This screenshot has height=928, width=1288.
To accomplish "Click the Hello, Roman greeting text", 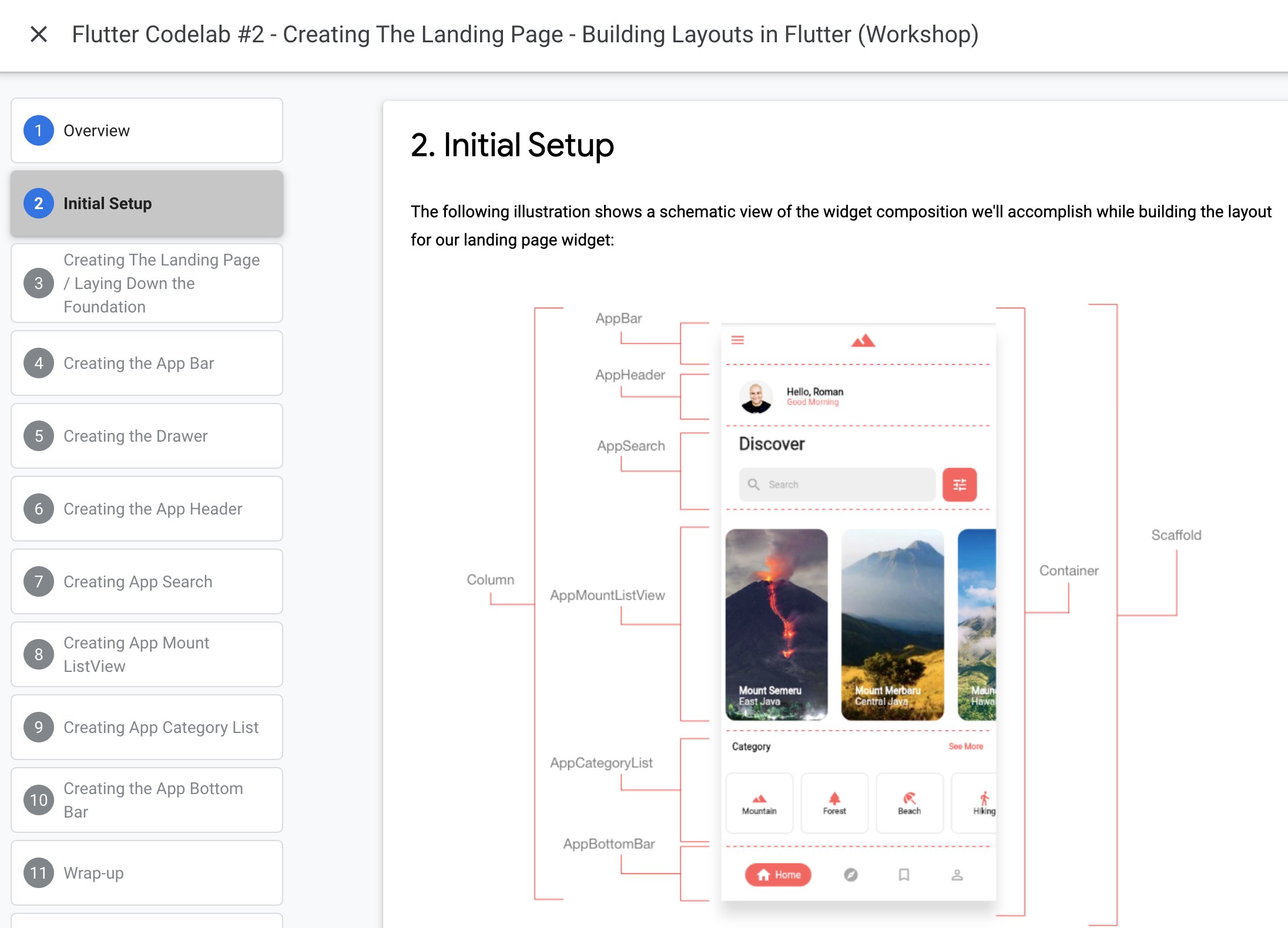I will [x=815, y=391].
